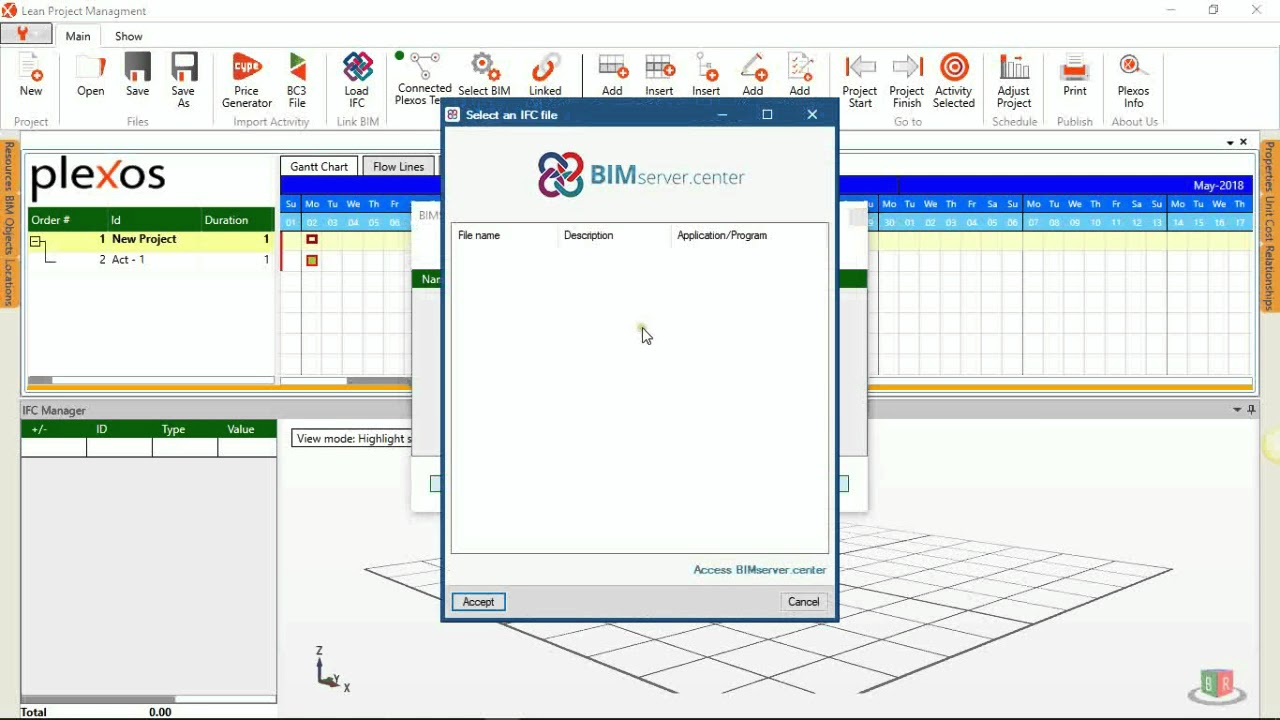Click the Load IFC icon
Image resolution: width=1280 pixels, height=720 pixels.
tap(357, 68)
